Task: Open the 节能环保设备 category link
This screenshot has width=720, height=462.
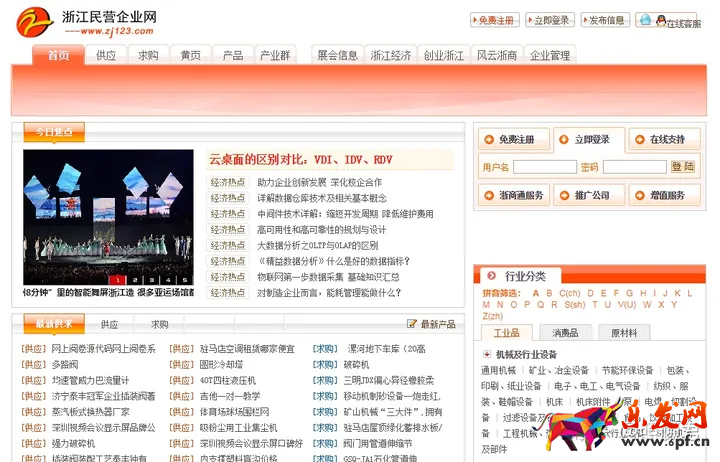Action: tap(627, 370)
